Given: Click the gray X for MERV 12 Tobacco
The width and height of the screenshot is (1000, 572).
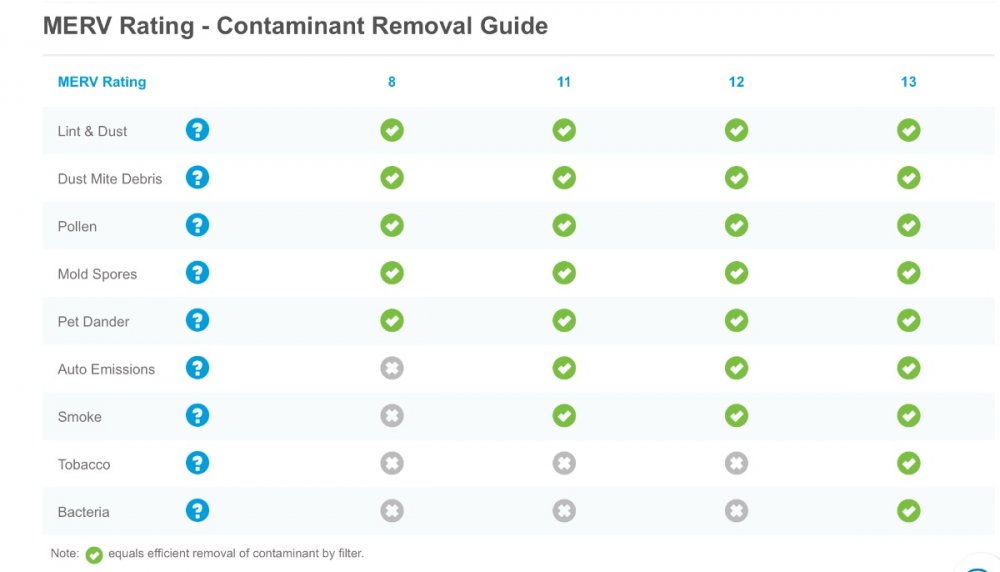Looking at the screenshot, I should coord(736,463).
